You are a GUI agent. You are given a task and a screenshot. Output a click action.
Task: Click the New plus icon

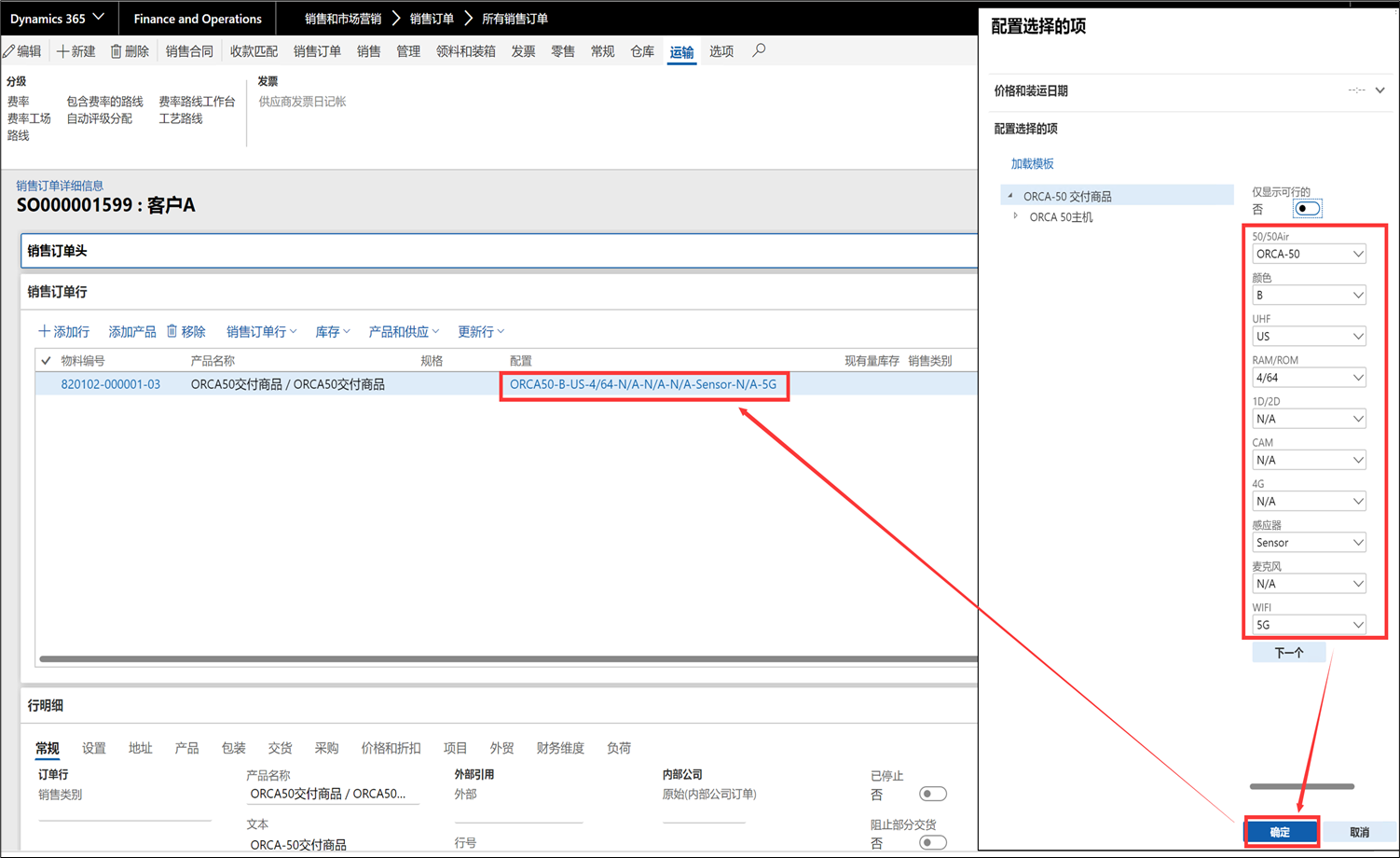pyautogui.click(x=62, y=51)
